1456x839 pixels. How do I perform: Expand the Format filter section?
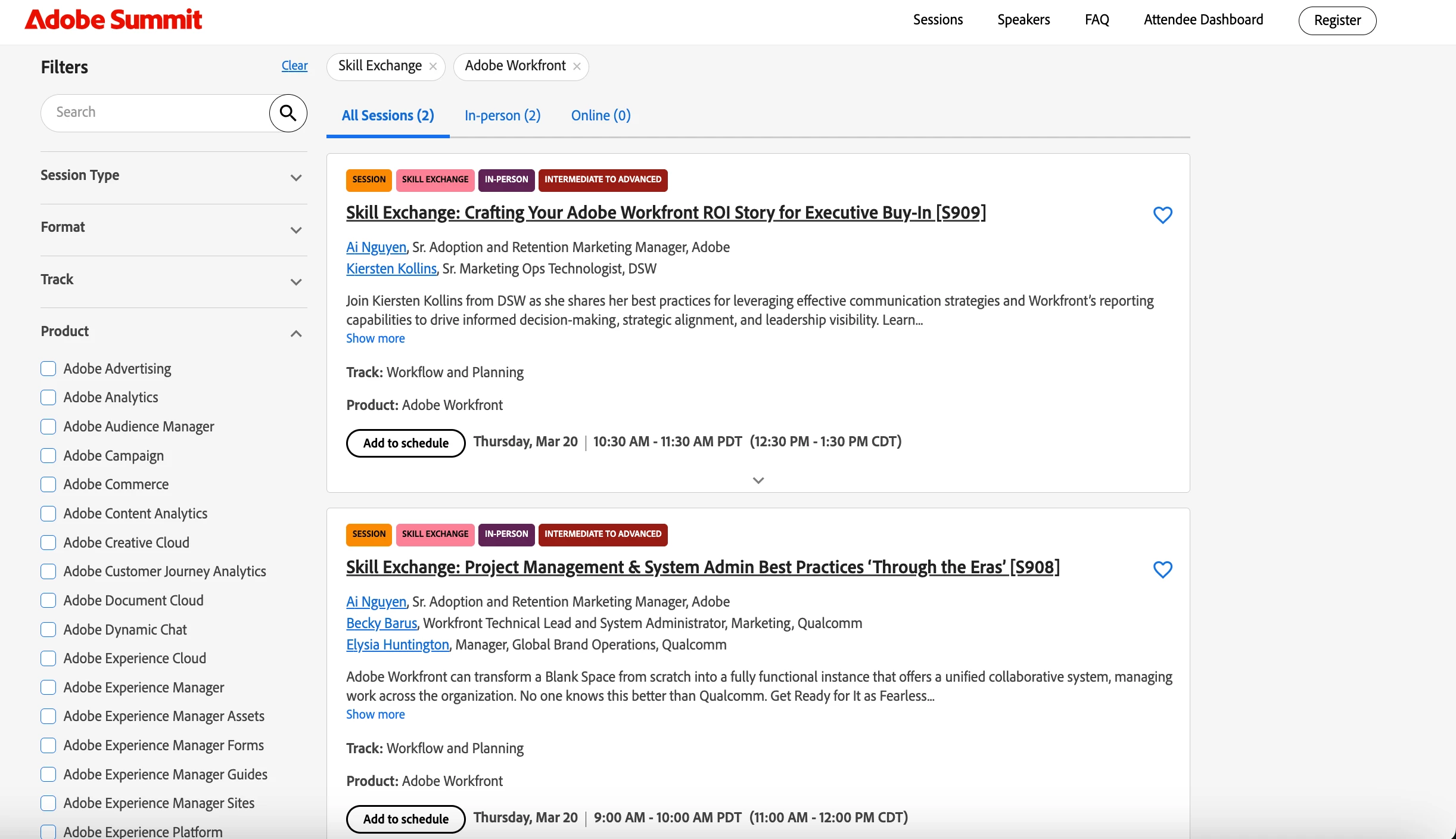pos(295,229)
